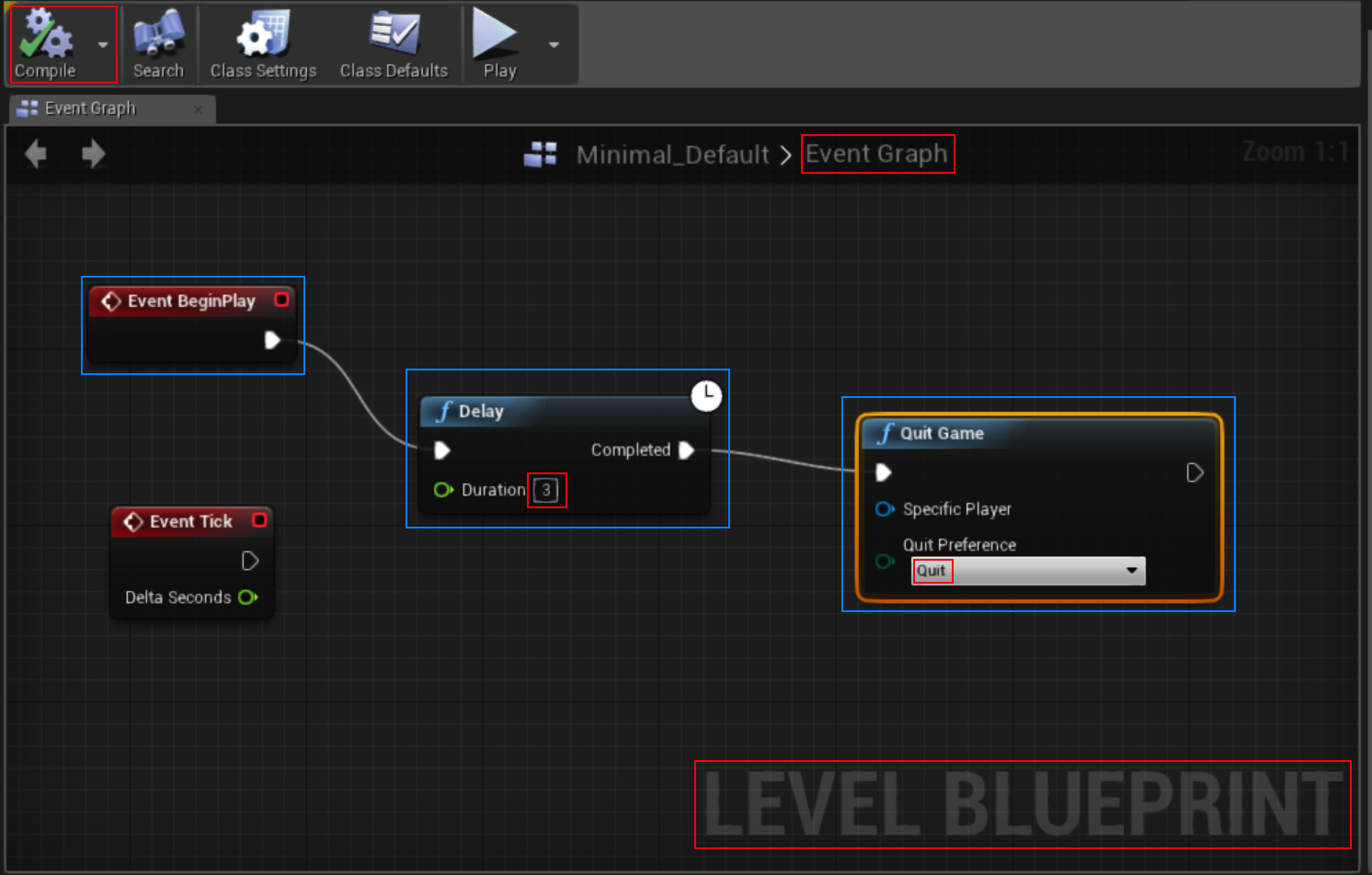Click the clock icon on the Delay node
1372x875 pixels.
pyautogui.click(x=706, y=396)
